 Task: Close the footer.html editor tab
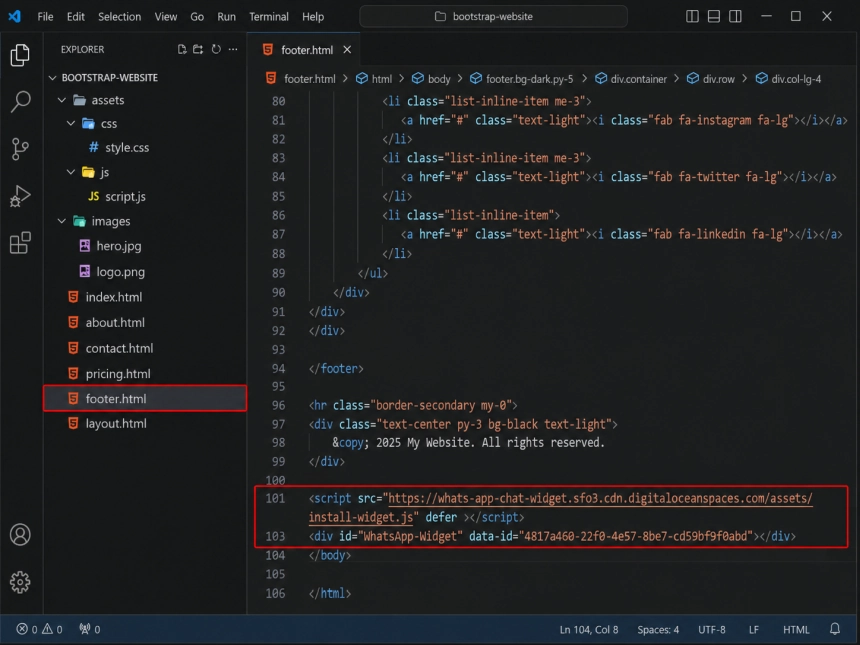pyautogui.click(x=347, y=50)
